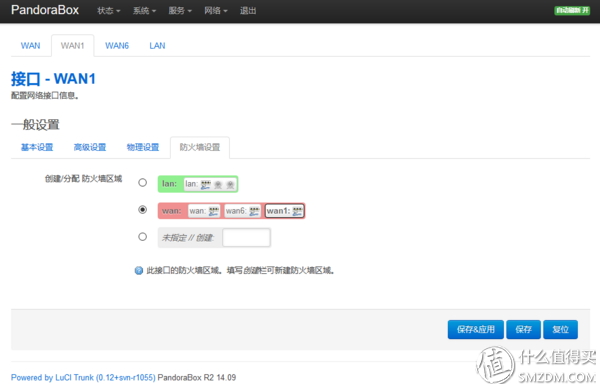
Task: Click the 一般设置 section heading
Action: click(x=35, y=125)
